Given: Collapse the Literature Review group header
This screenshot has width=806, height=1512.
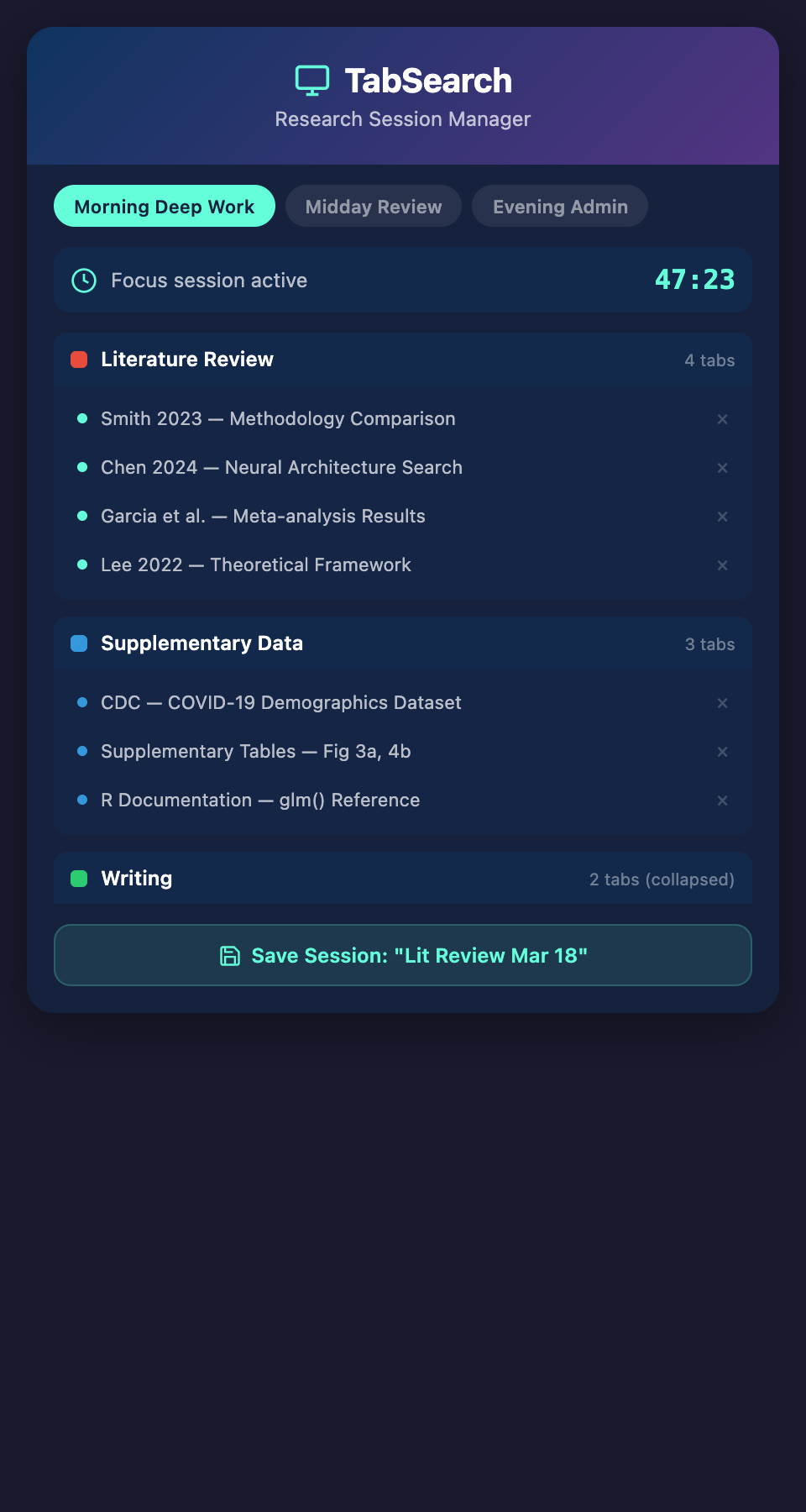Looking at the screenshot, I should point(403,360).
